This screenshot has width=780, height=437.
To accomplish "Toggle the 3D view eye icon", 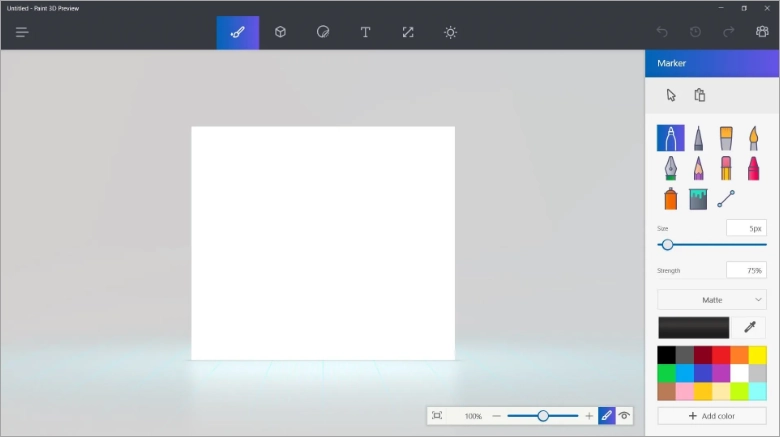I will 624,416.
